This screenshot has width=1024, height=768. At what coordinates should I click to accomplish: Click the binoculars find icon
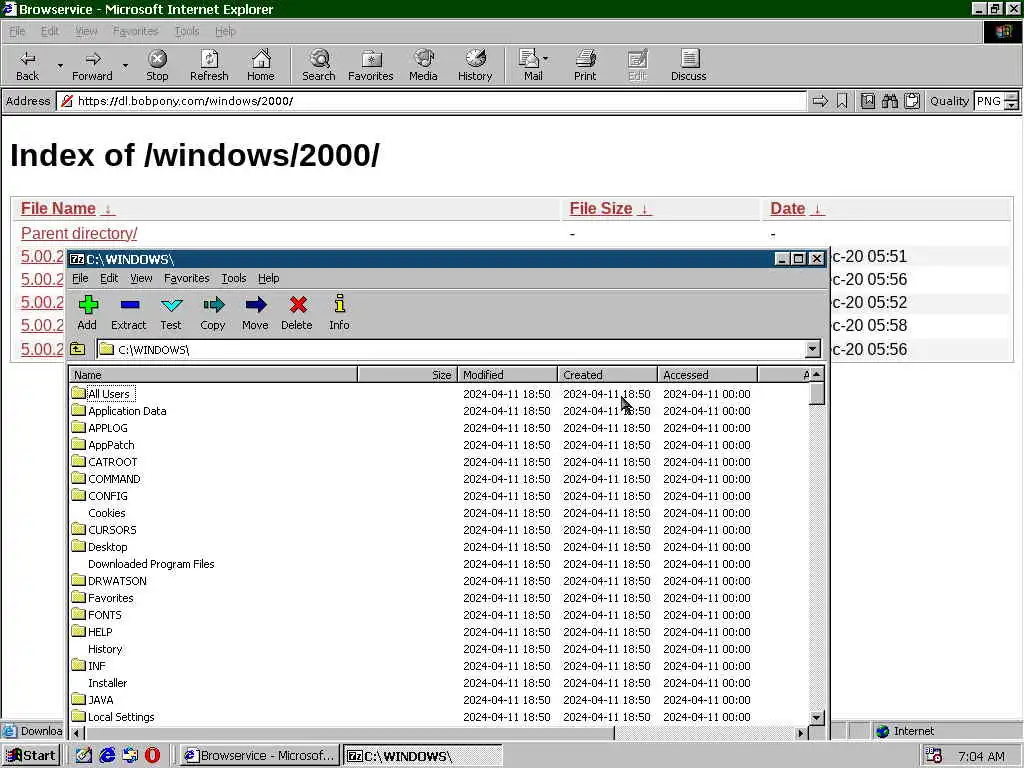pos(889,101)
